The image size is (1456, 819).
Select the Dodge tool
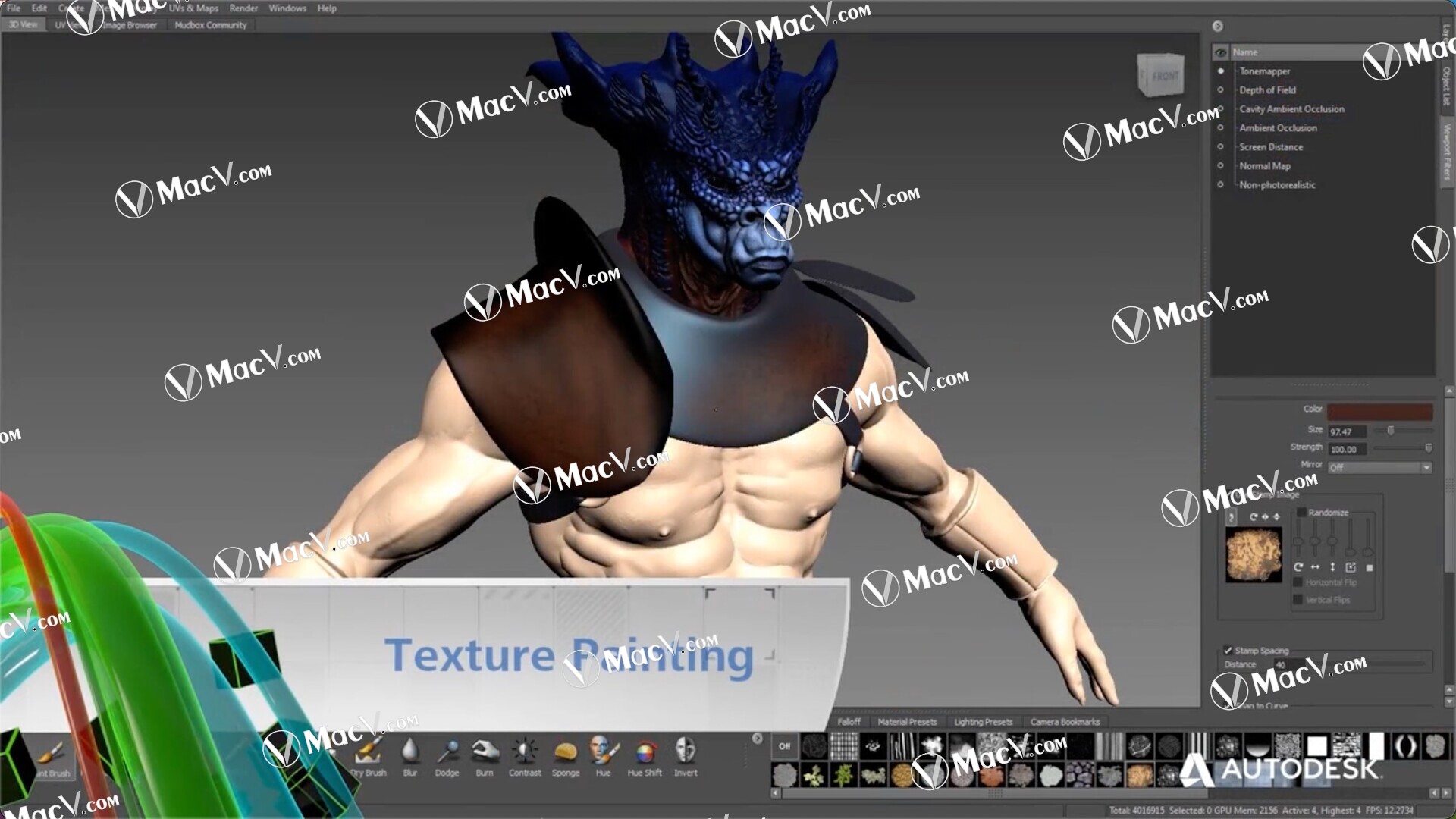[x=447, y=757]
